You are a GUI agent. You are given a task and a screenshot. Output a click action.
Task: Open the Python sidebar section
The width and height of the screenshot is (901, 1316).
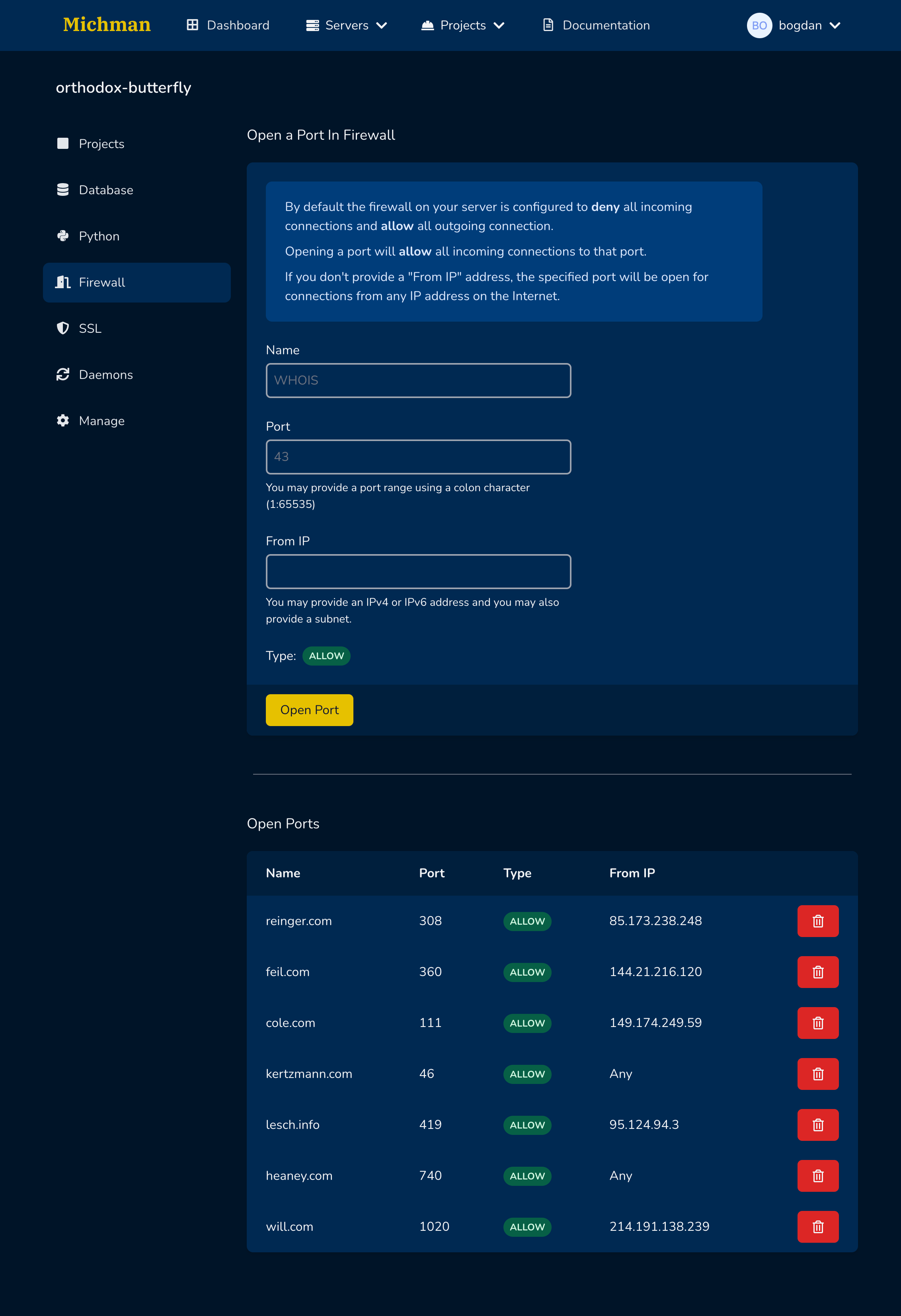tap(99, 236)
